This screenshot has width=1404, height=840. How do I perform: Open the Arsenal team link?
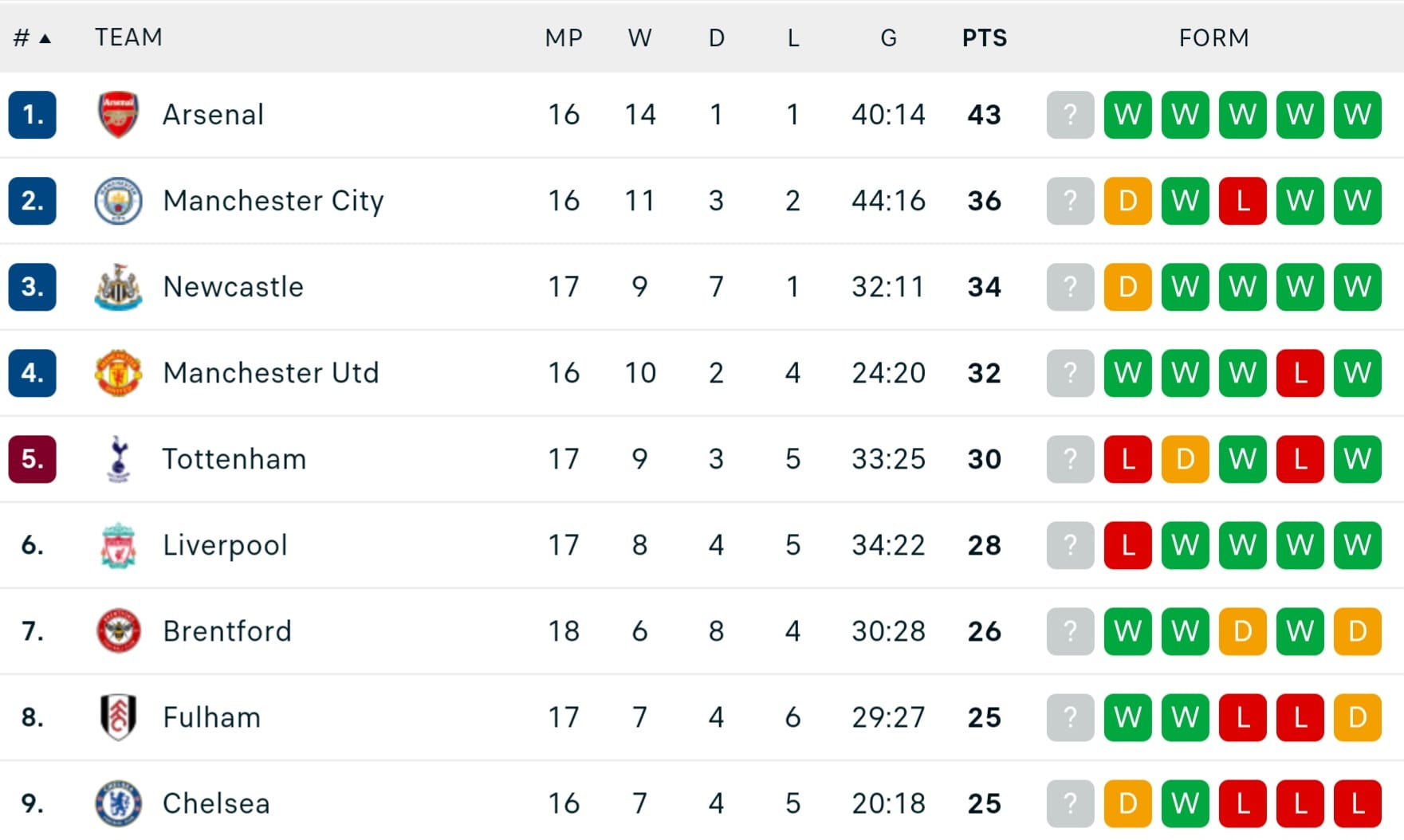pyautogui.click(x=213, y=115)
